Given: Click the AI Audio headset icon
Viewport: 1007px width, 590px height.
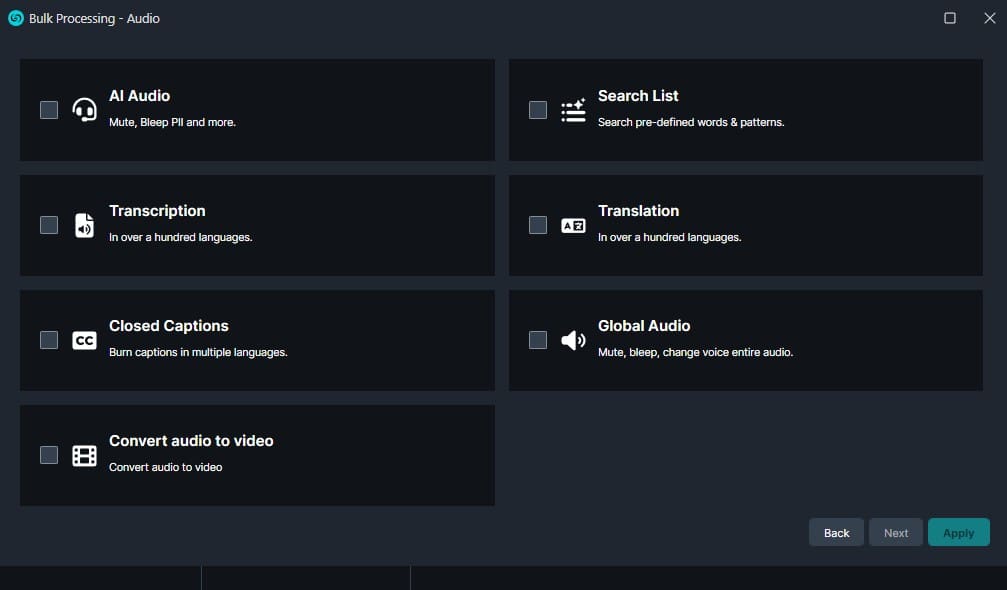Looking at the screenshot, I should 85,110.
